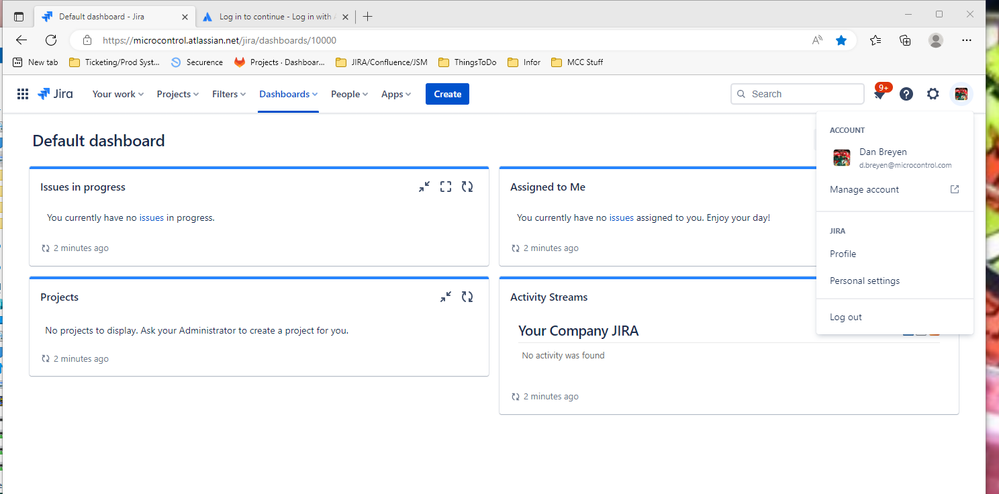The image size is (999, 494).
Task: Click the read aloud icon in the address bar
Action: pos(817,40)
